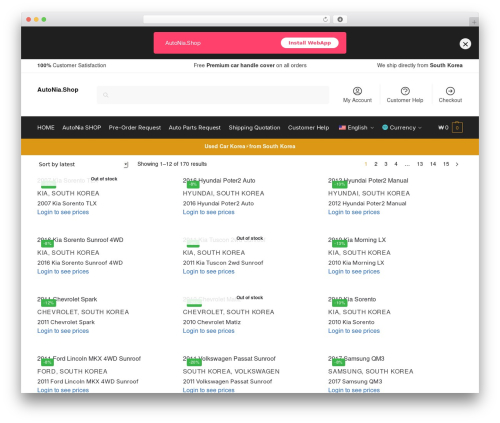Click FORD, SOUTH KOREA category text
Viewport: 500px width, 423px height.
(72, 371)
